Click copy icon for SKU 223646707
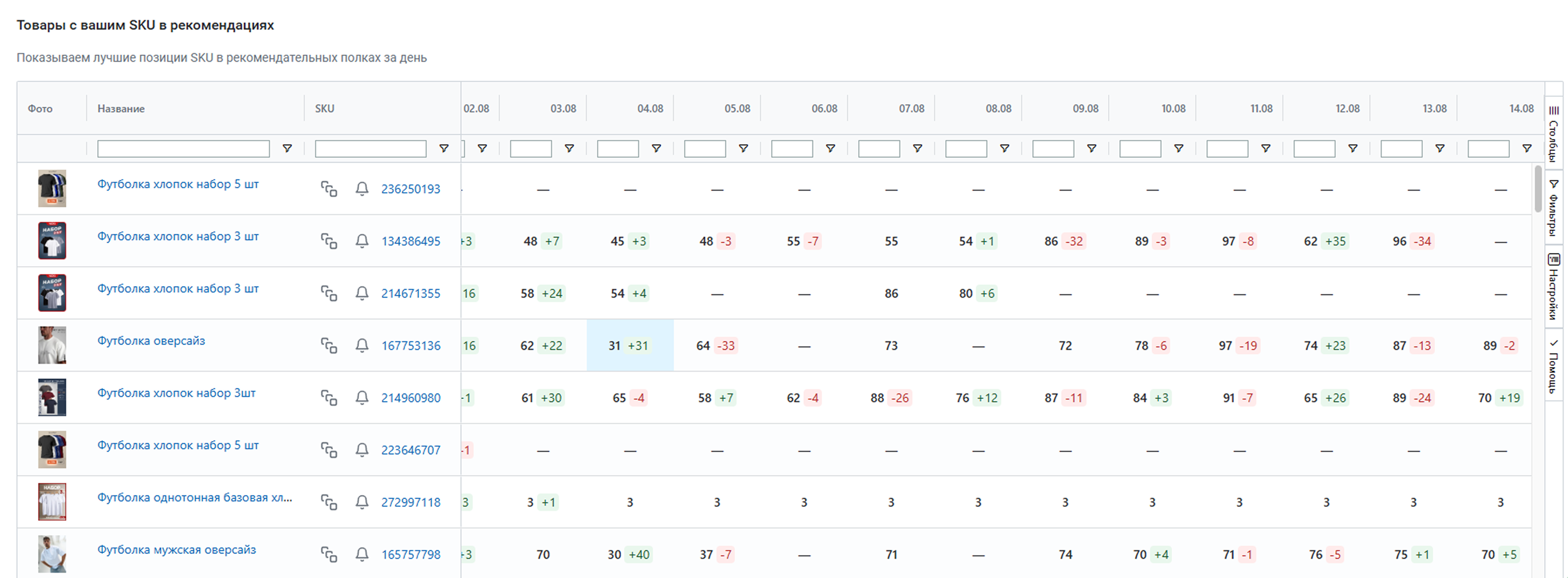This screenshot has width=1568, height=578. coord(329,450)
